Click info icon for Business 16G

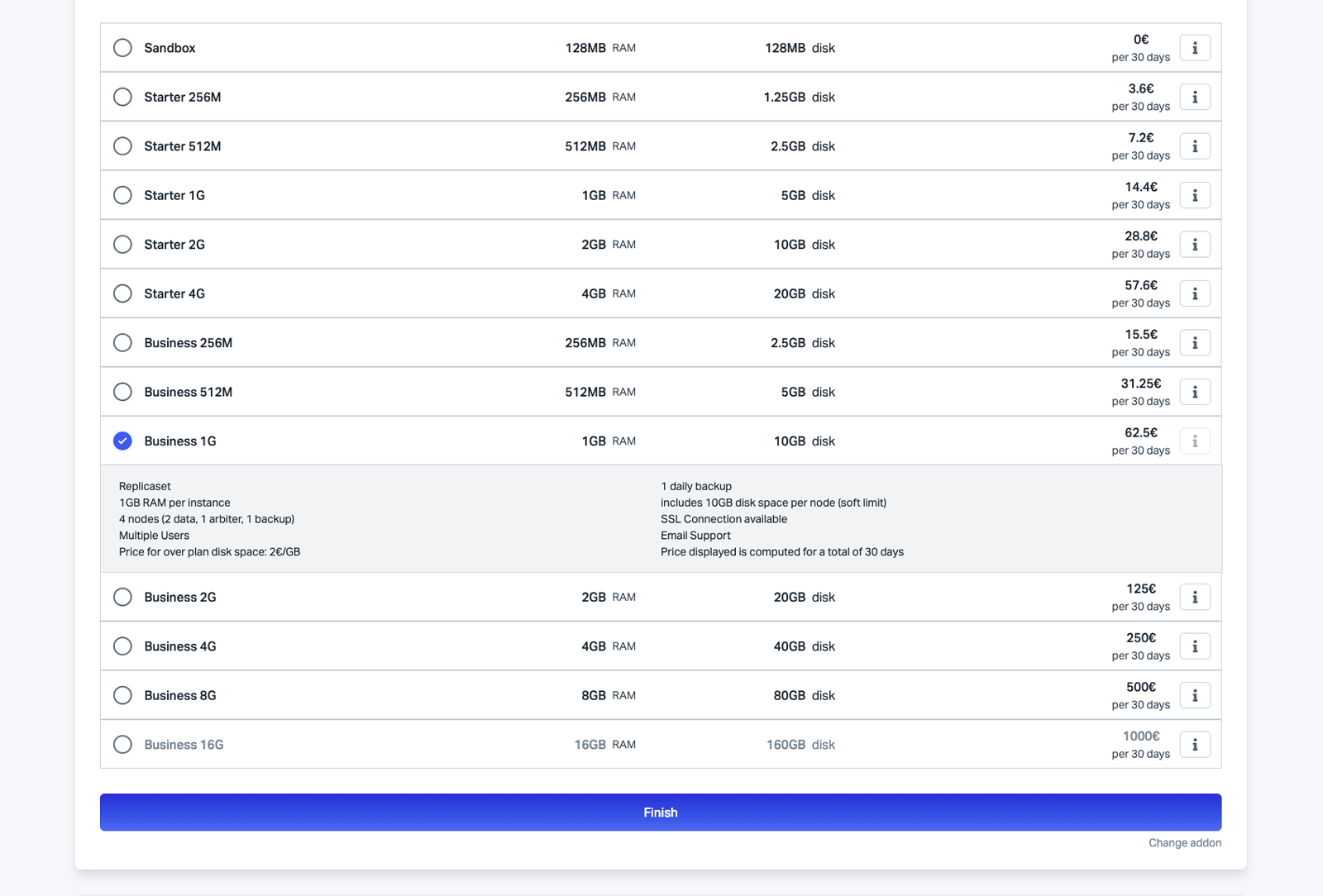pos(1195,745)
